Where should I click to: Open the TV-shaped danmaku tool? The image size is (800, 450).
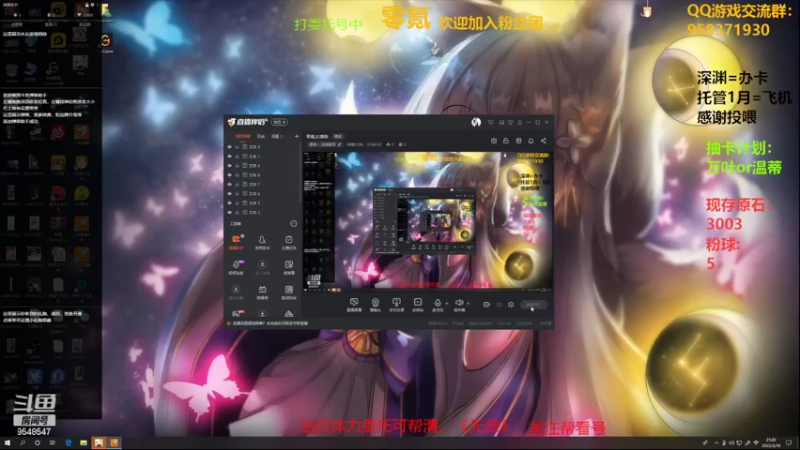tap(262, 292)
